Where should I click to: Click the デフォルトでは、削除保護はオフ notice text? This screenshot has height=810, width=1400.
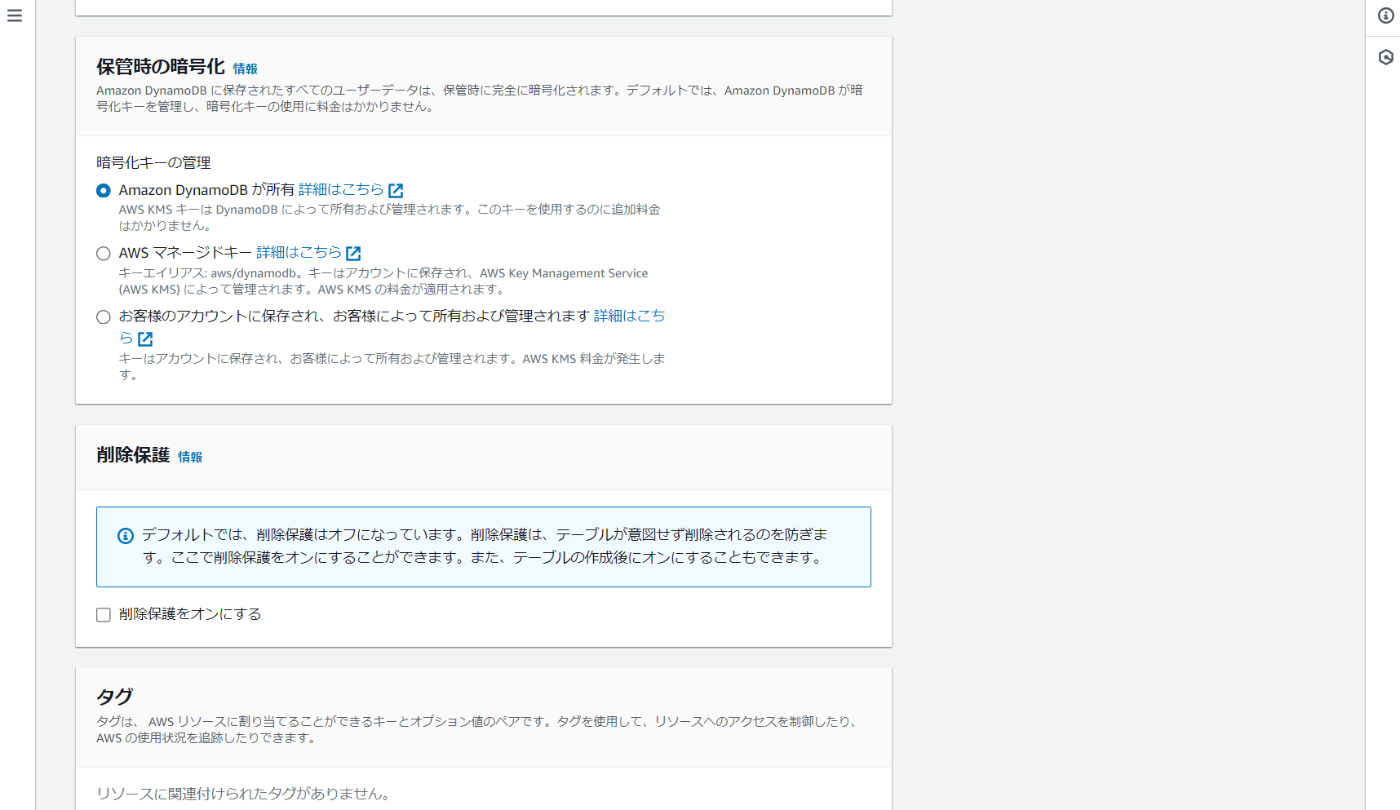pos(485,546)
